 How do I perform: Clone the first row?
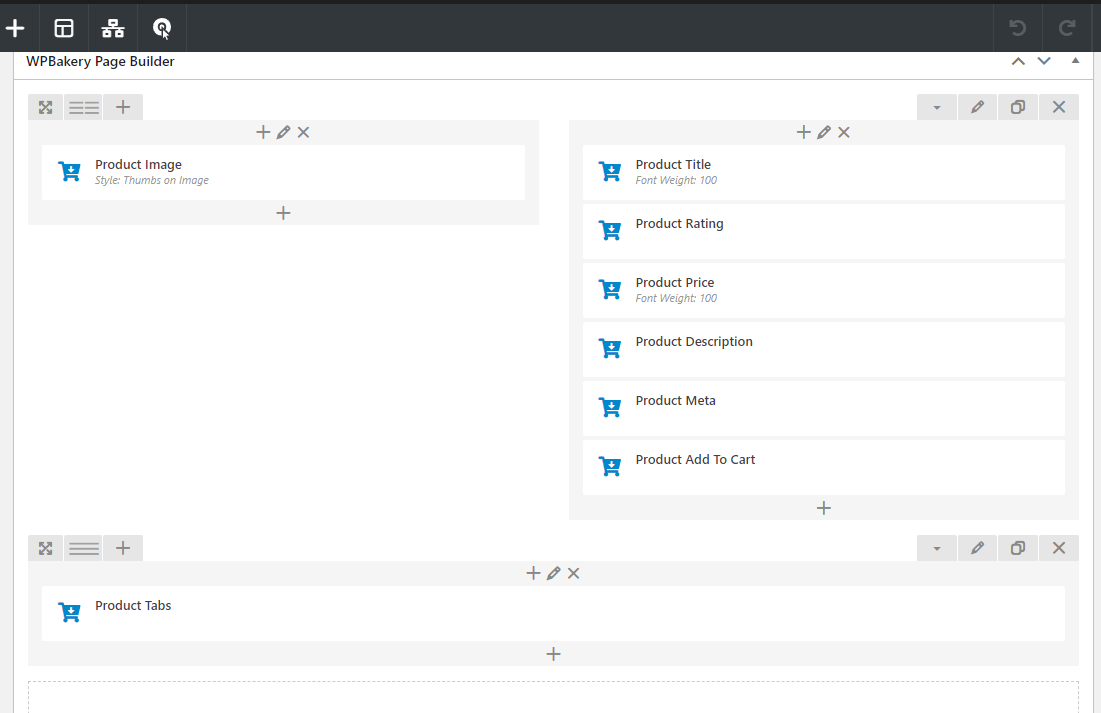point(1018,107)
